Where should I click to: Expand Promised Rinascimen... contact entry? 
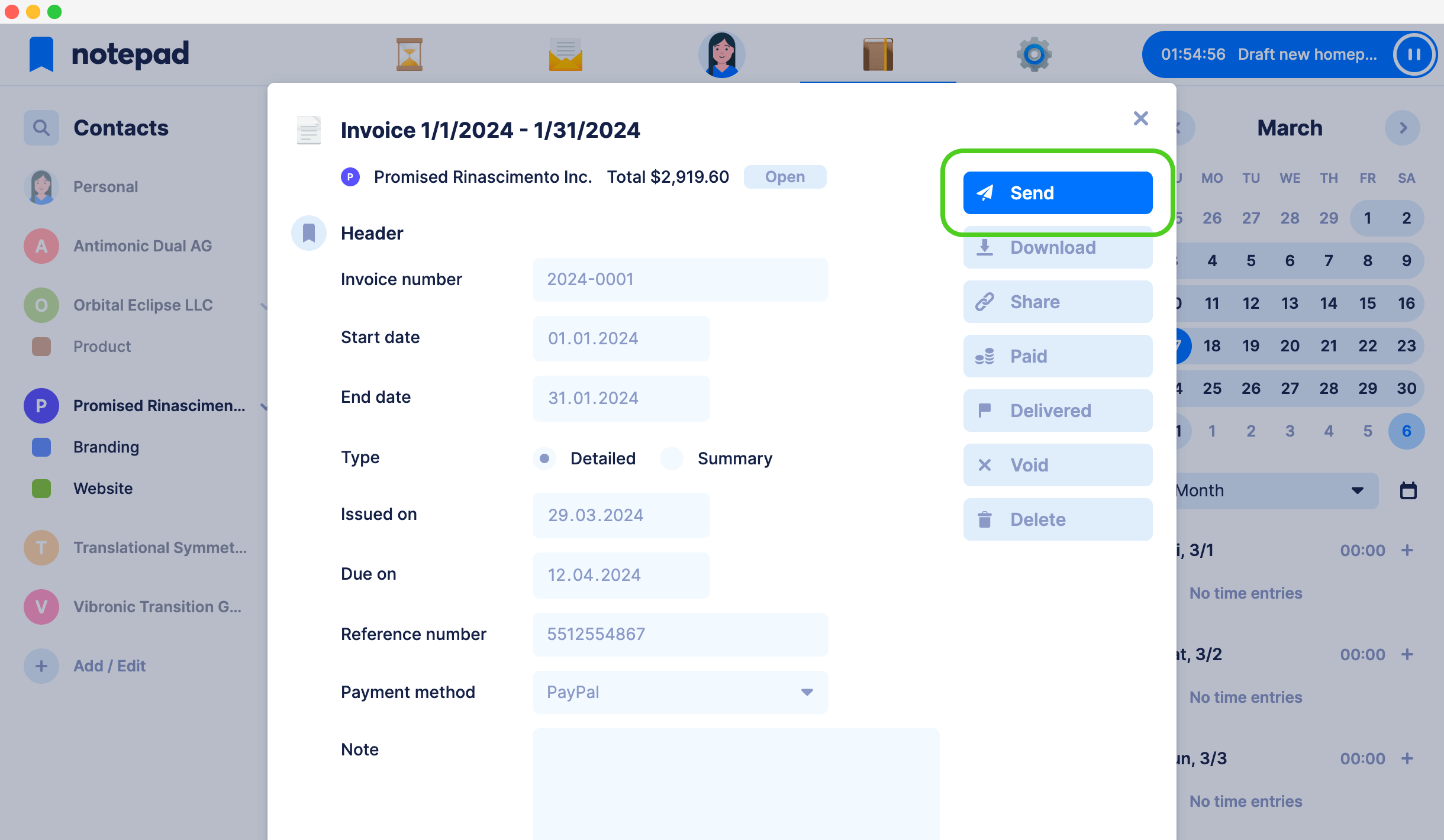[264, 406]
